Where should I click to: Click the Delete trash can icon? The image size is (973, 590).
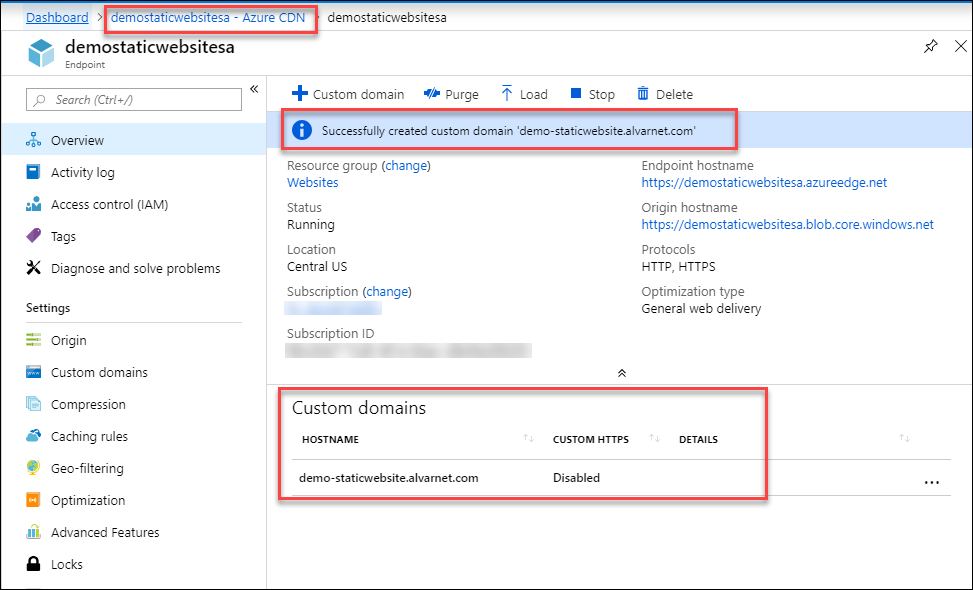[x=643, y=94]
